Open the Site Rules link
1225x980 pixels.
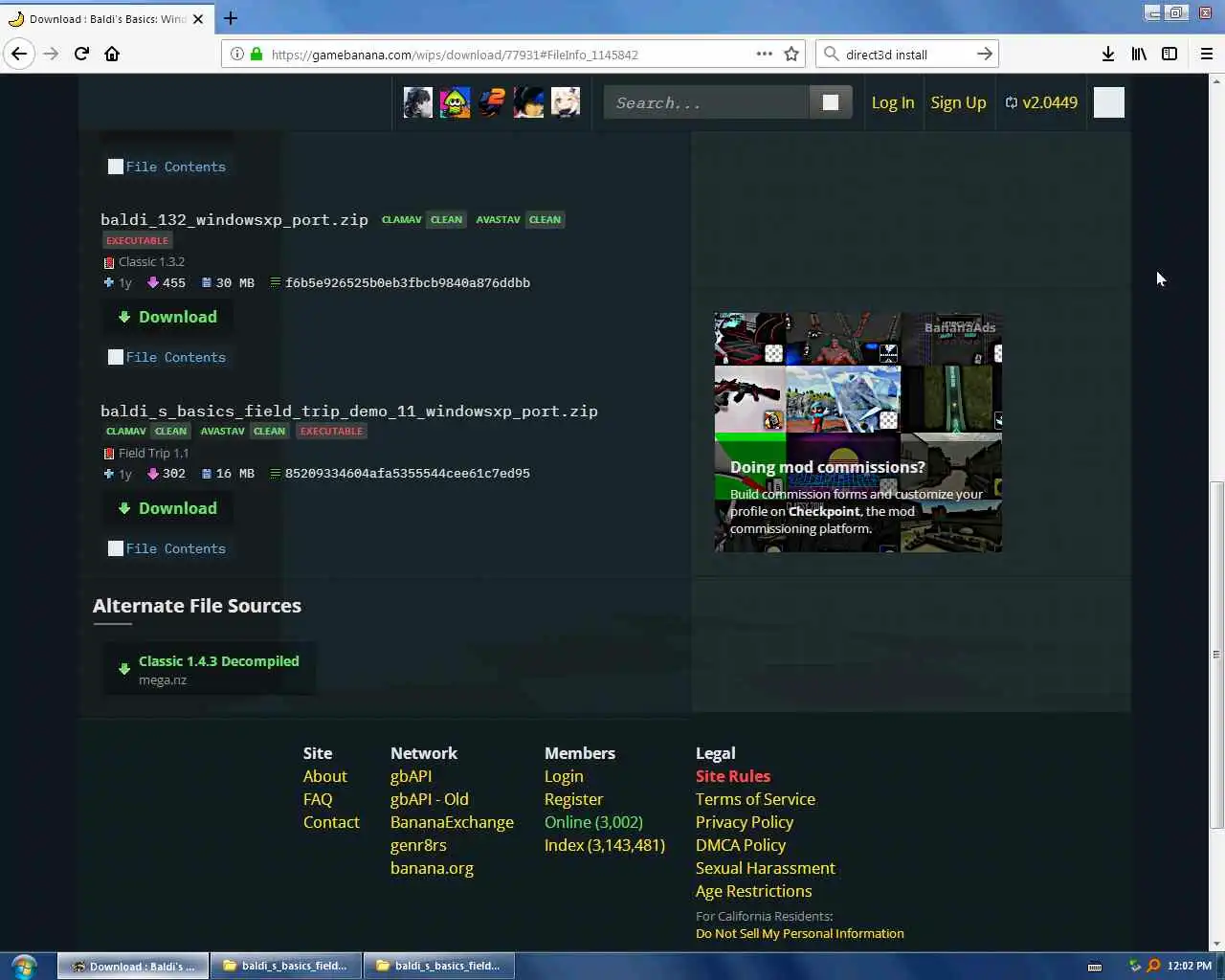point(733,776)
